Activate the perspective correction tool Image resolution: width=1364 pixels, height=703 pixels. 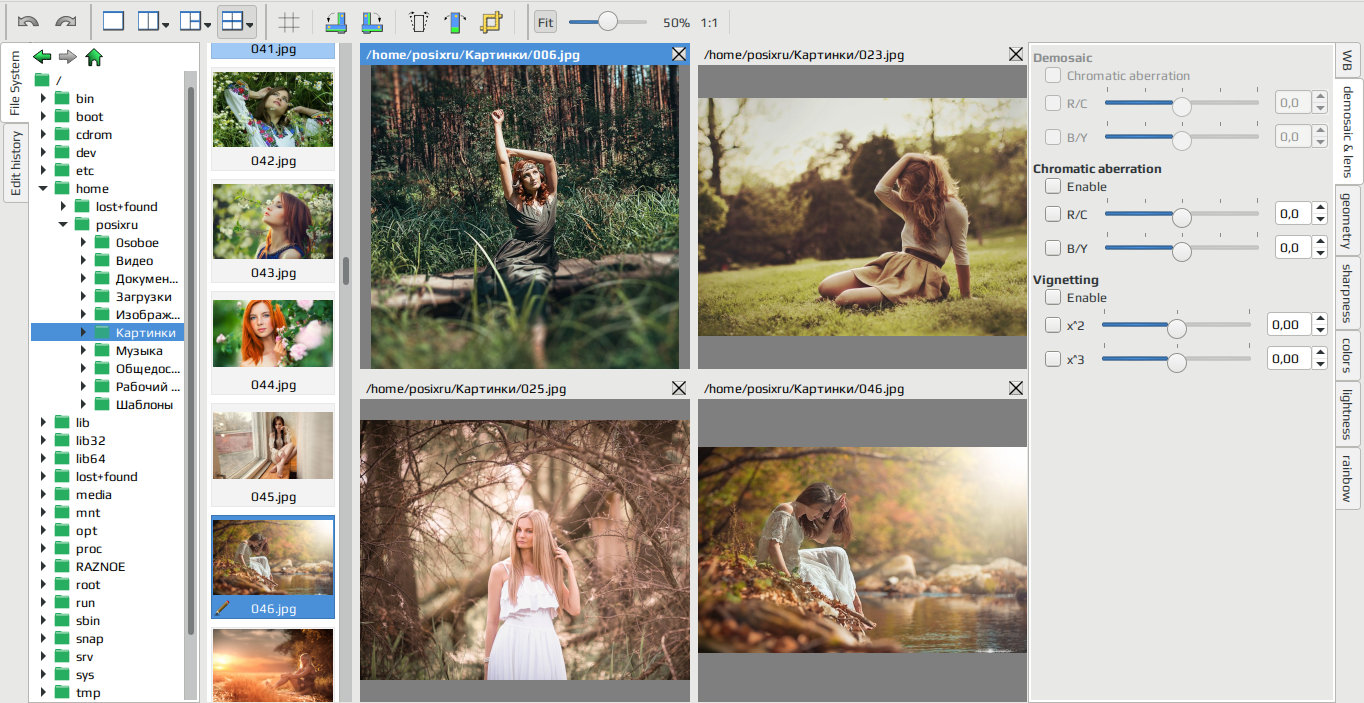[419, 21]
